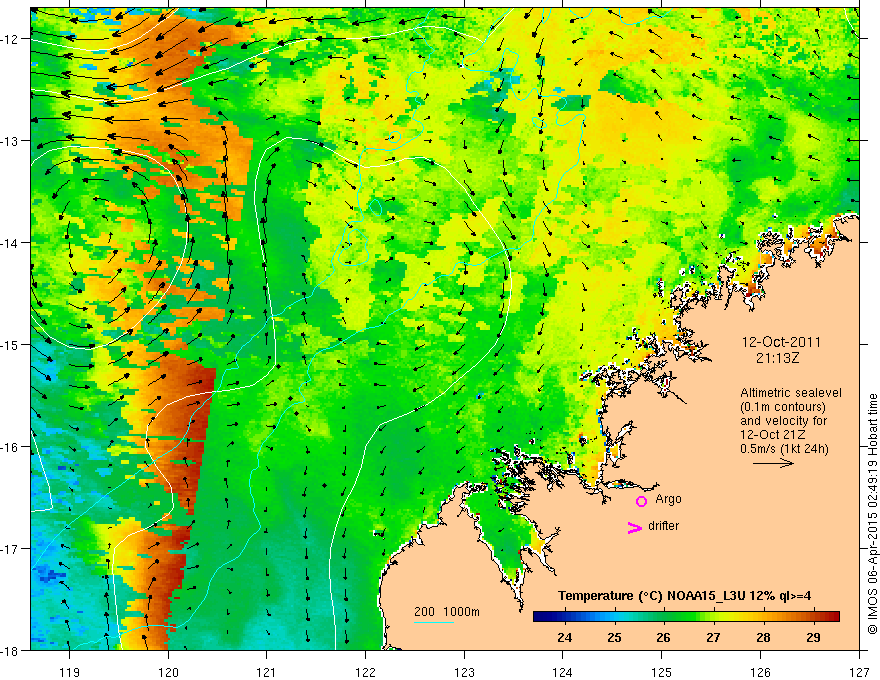The image size is (880, 680).
Task: Click the '200 1000m' bathymetry label
Action: coord(447,612)
